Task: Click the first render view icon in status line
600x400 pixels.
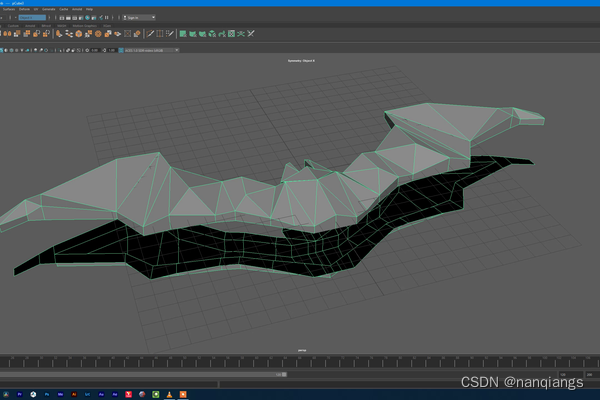Action: click(62, 18)
